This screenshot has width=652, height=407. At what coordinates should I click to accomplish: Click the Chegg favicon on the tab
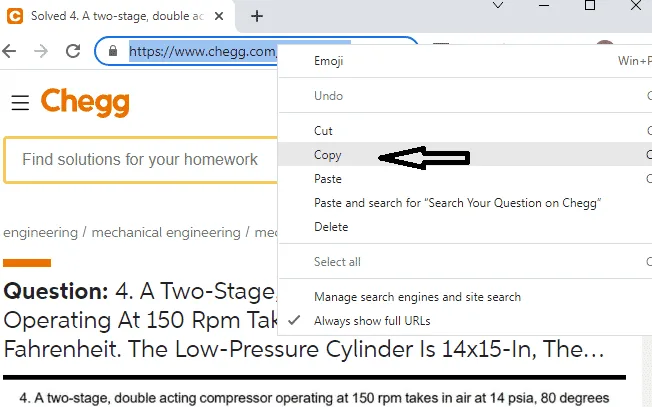(15, 16)
